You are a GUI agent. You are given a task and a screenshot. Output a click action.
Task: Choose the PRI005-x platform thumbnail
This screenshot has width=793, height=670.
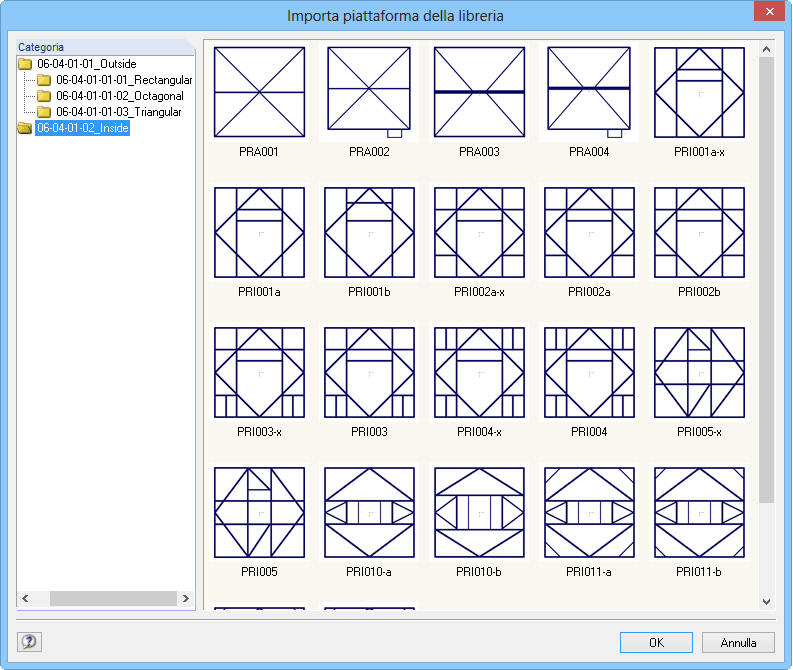699,372
